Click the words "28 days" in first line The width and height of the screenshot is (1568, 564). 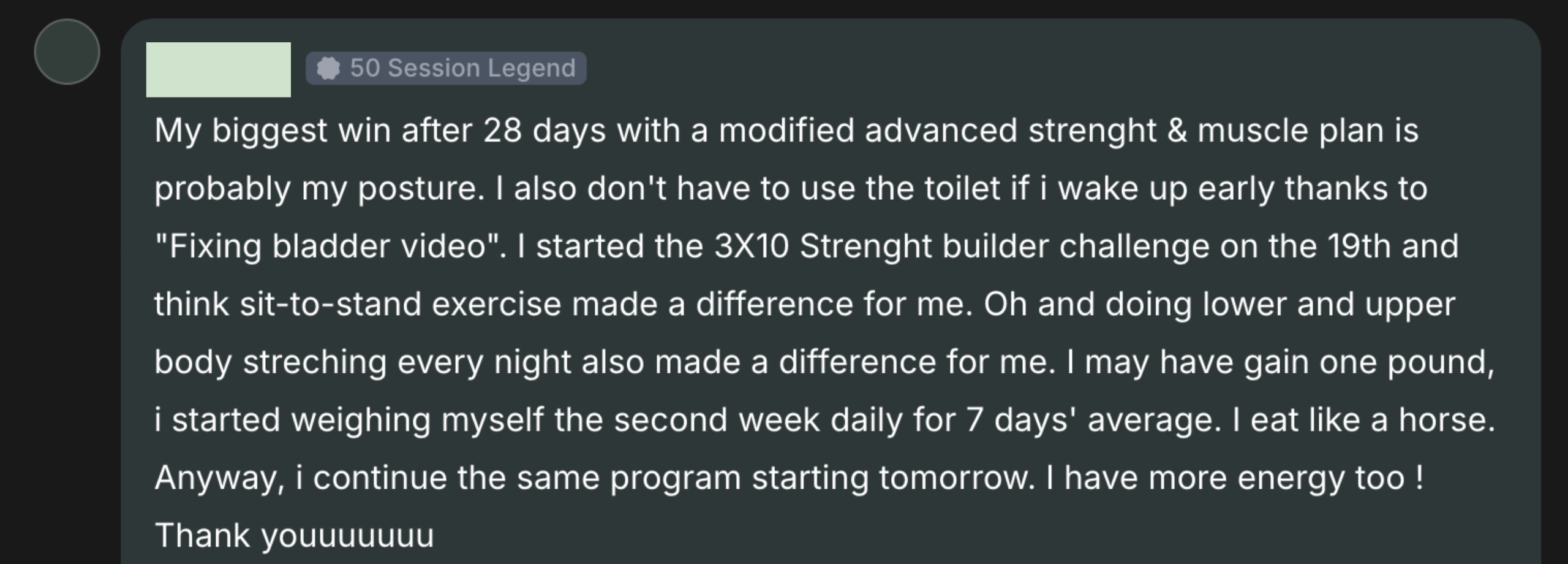pos(544,131)
